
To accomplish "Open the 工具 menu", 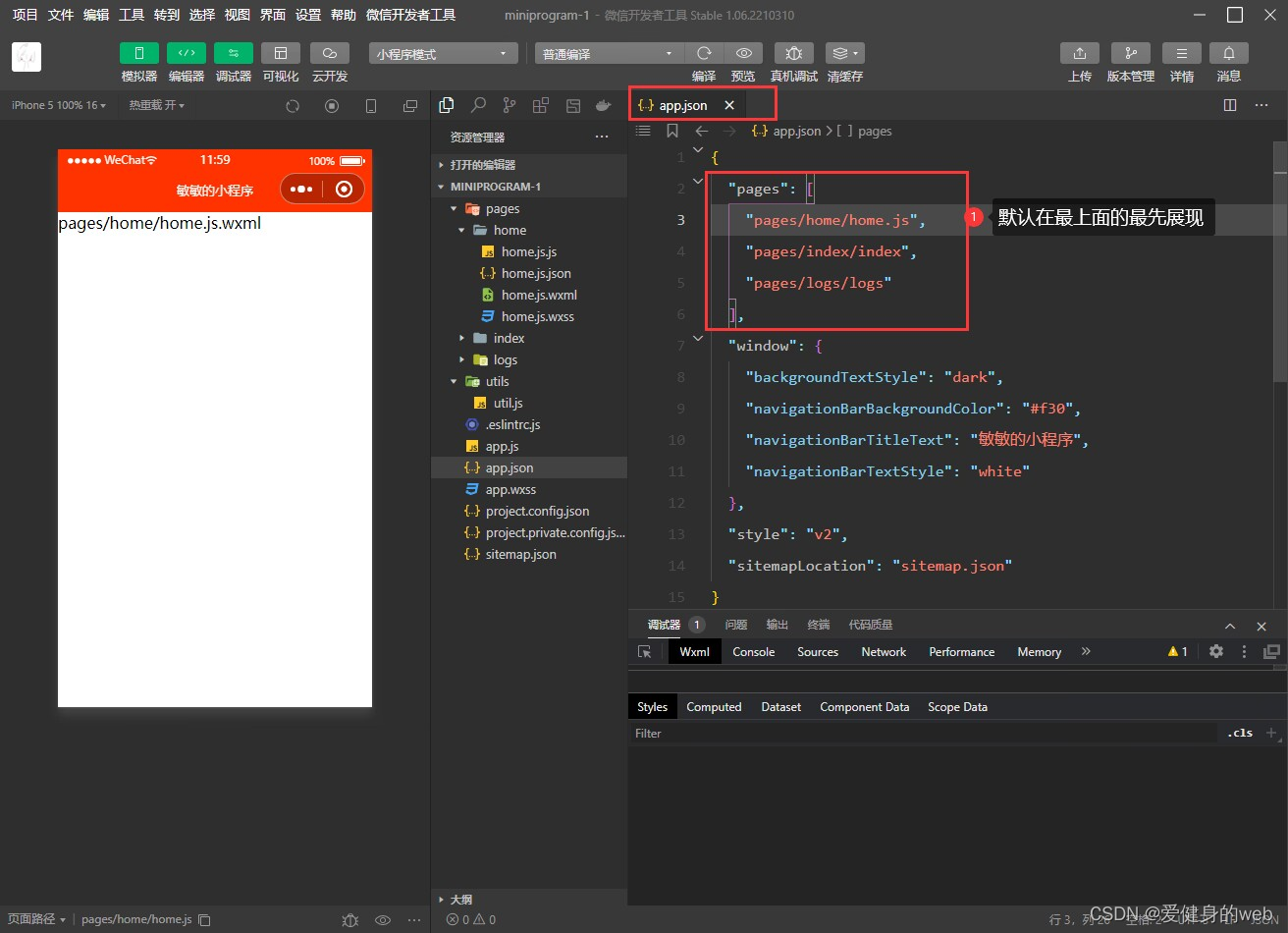I will click(132, 15).
